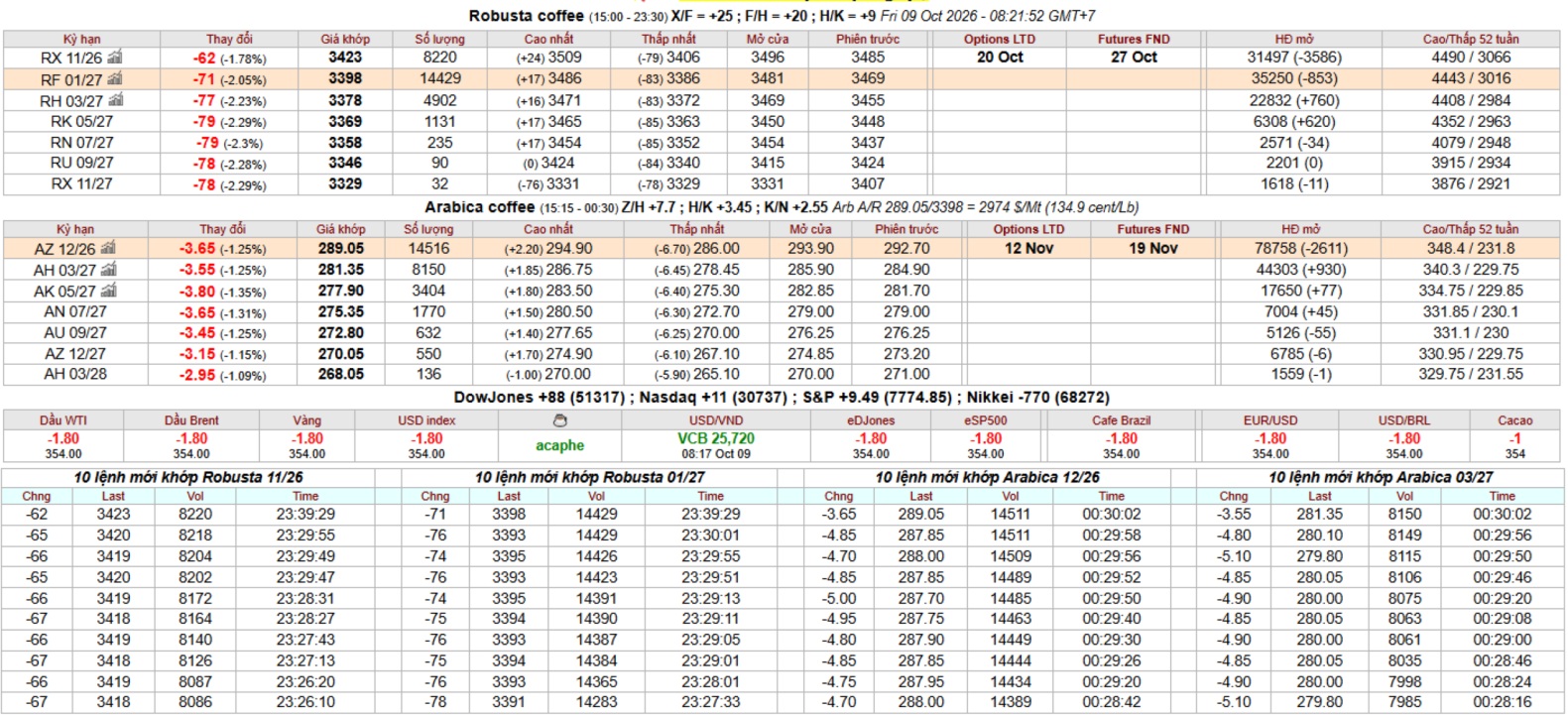The height and width of the screenshot is (715, 1568).
Task: Click Robusta 'Giá khớp' column header
Action: [x=345, y=39]
